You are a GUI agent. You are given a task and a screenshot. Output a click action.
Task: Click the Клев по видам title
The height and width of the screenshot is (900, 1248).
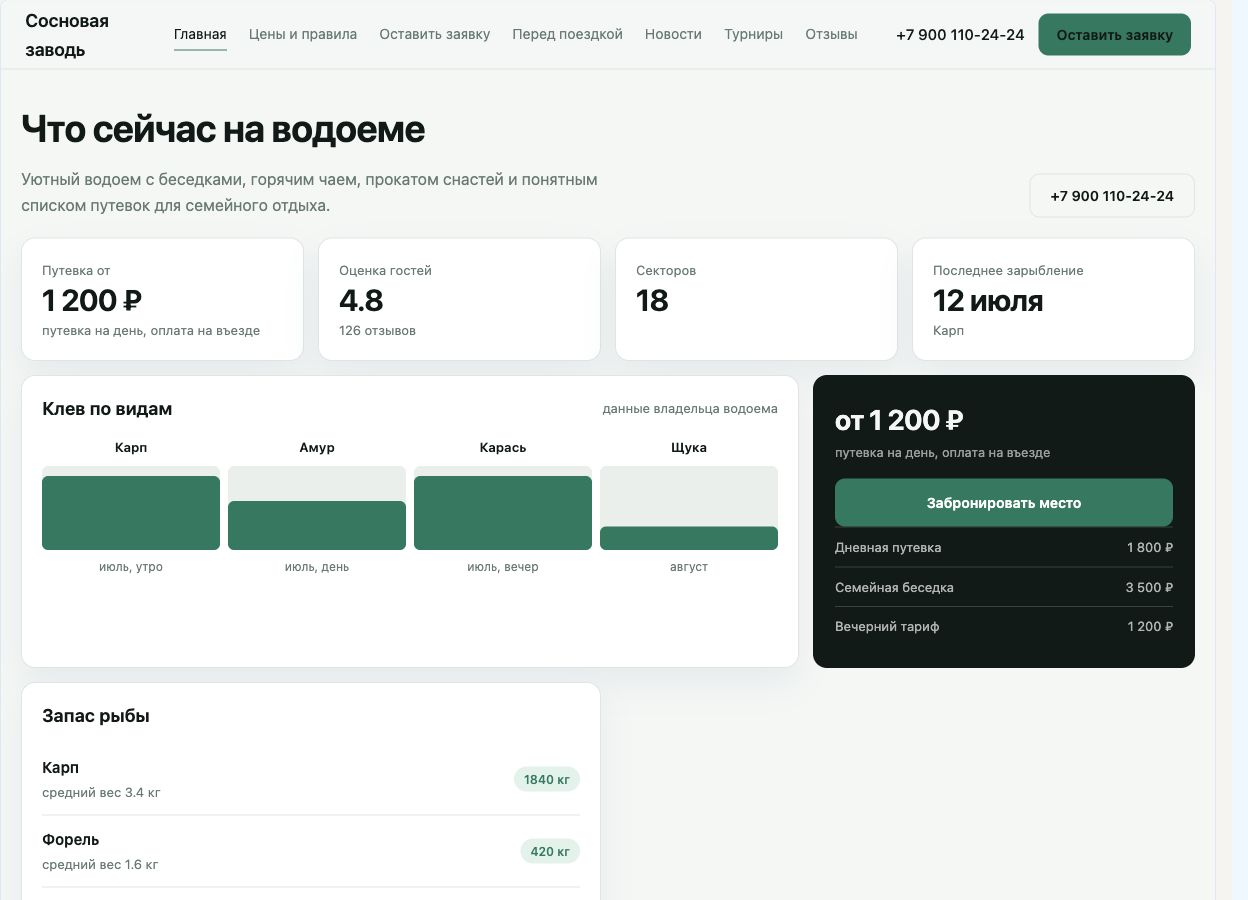pyautogui.click(x=107, y=409)
